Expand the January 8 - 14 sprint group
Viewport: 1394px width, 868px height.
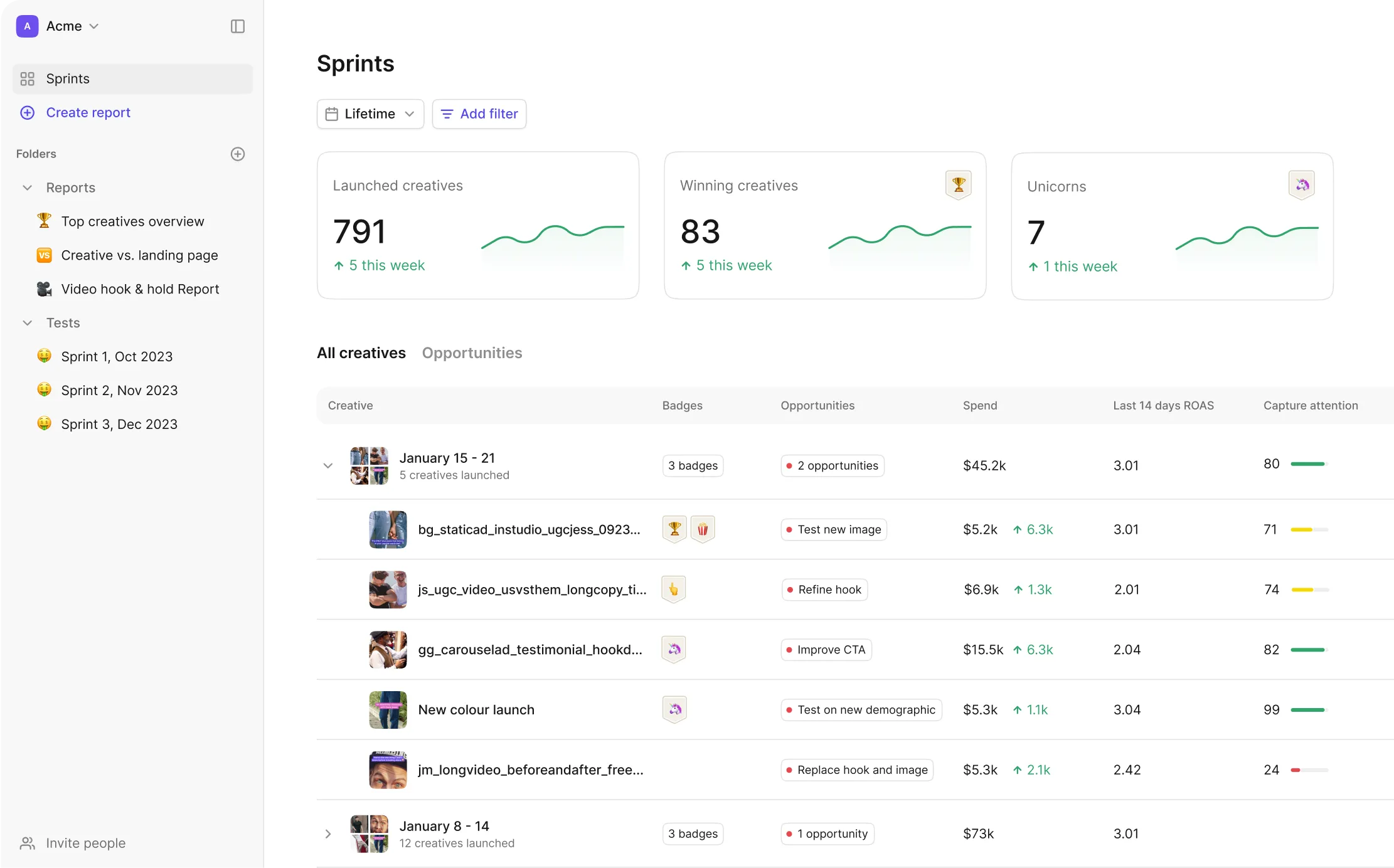point(327,834)
